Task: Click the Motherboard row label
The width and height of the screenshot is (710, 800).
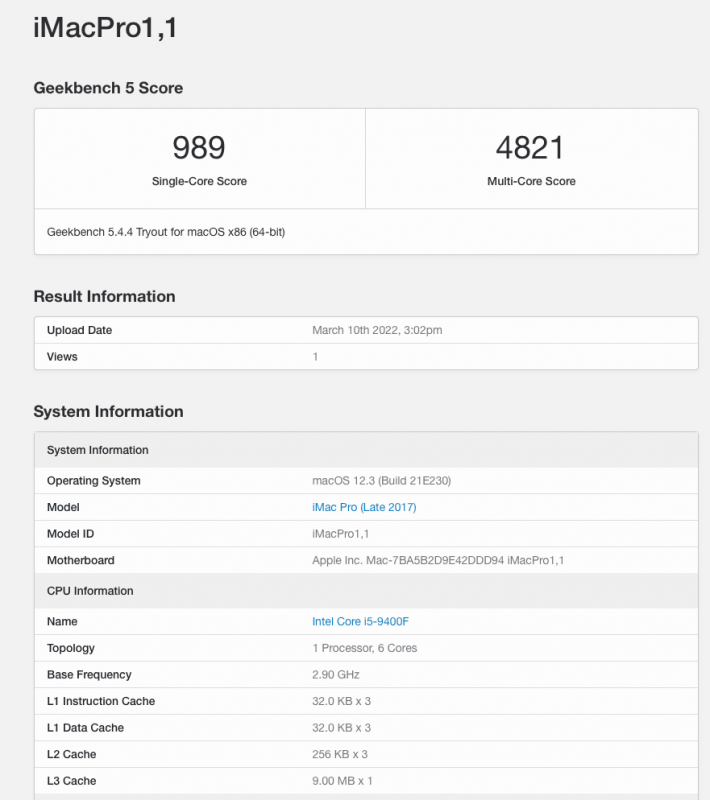Action: pos(81,560)
